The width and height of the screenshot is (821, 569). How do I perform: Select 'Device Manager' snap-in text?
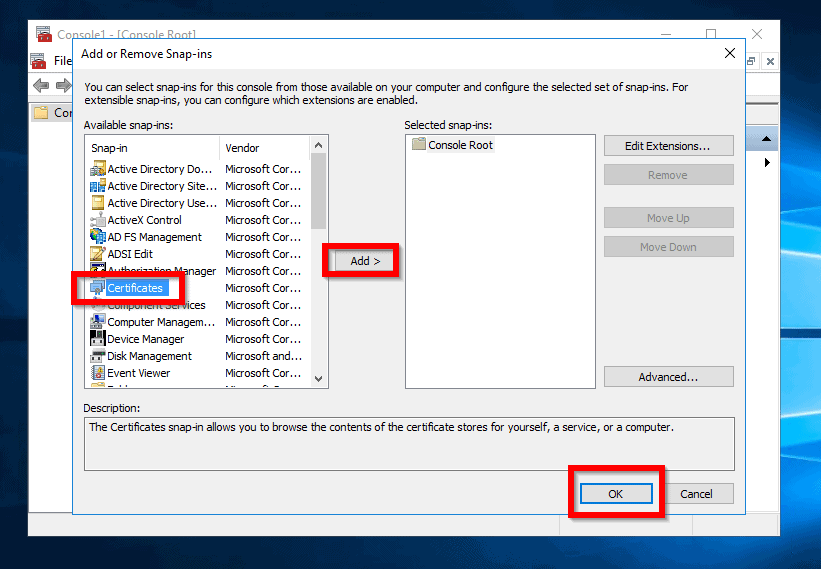coord(146,339)
